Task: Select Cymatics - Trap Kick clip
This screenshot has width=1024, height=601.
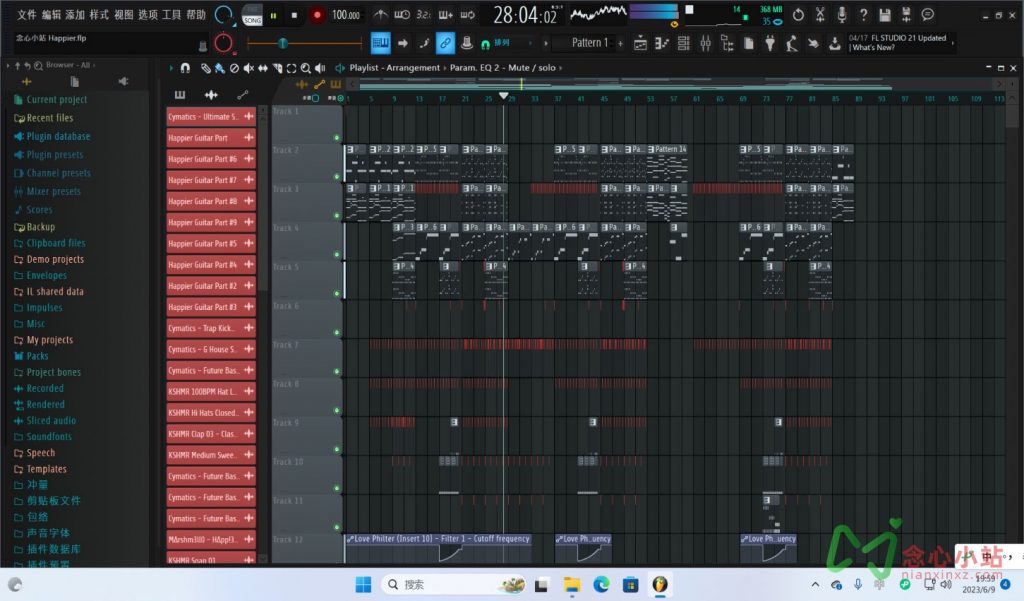Action: click(211, 328)
